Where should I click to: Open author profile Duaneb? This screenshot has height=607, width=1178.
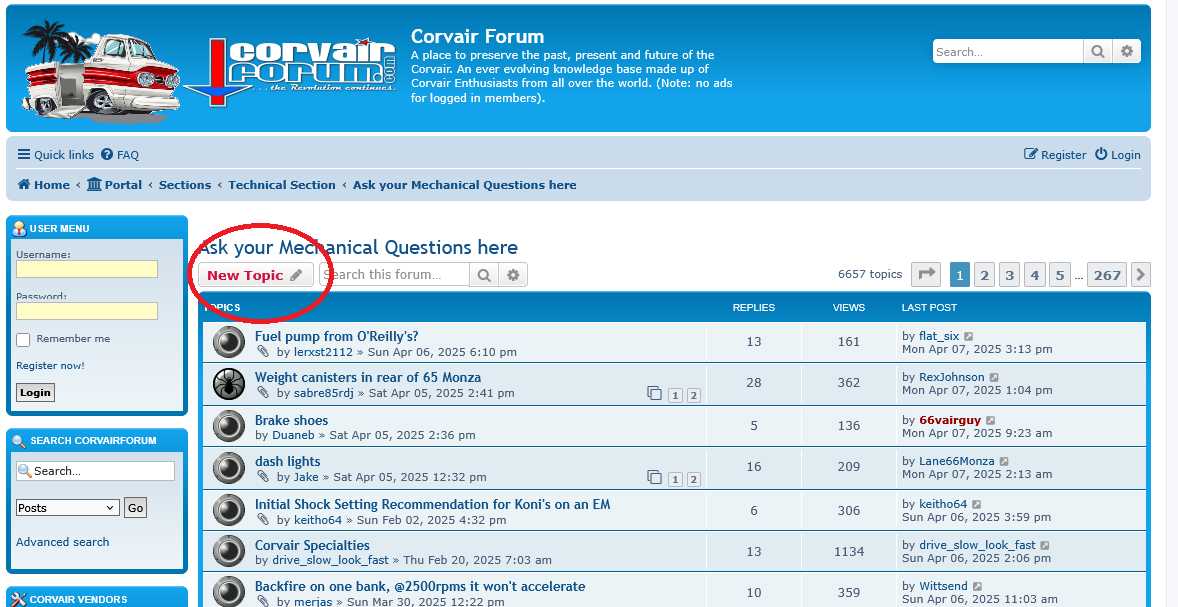pyautogui.click(x=293, y=435)
